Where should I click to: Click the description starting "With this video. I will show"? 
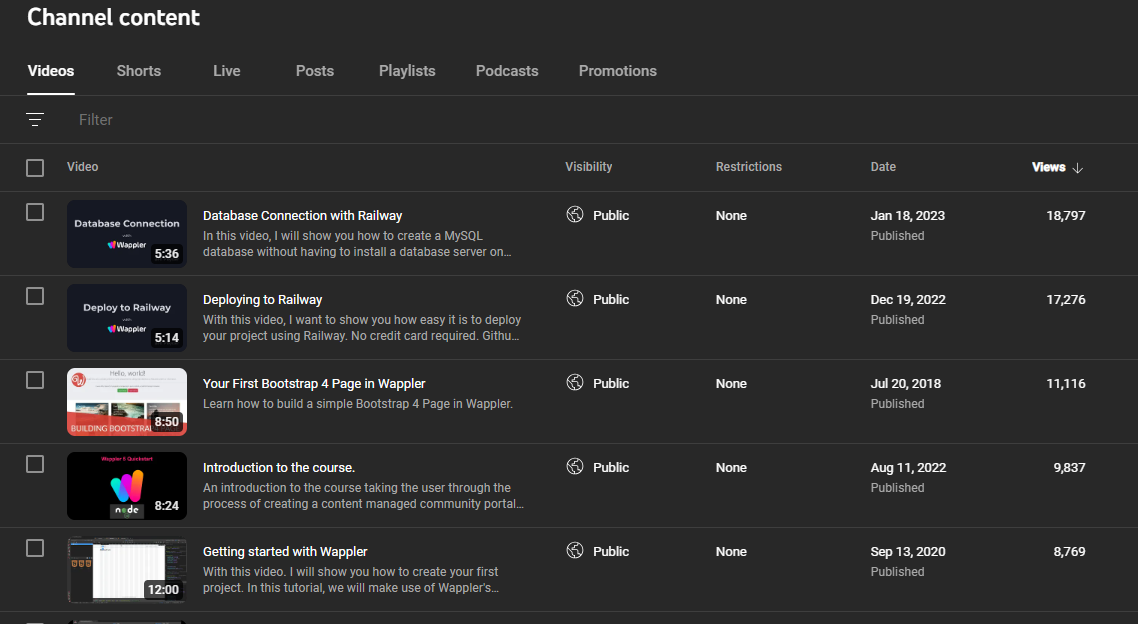click(x=351, y=580)
